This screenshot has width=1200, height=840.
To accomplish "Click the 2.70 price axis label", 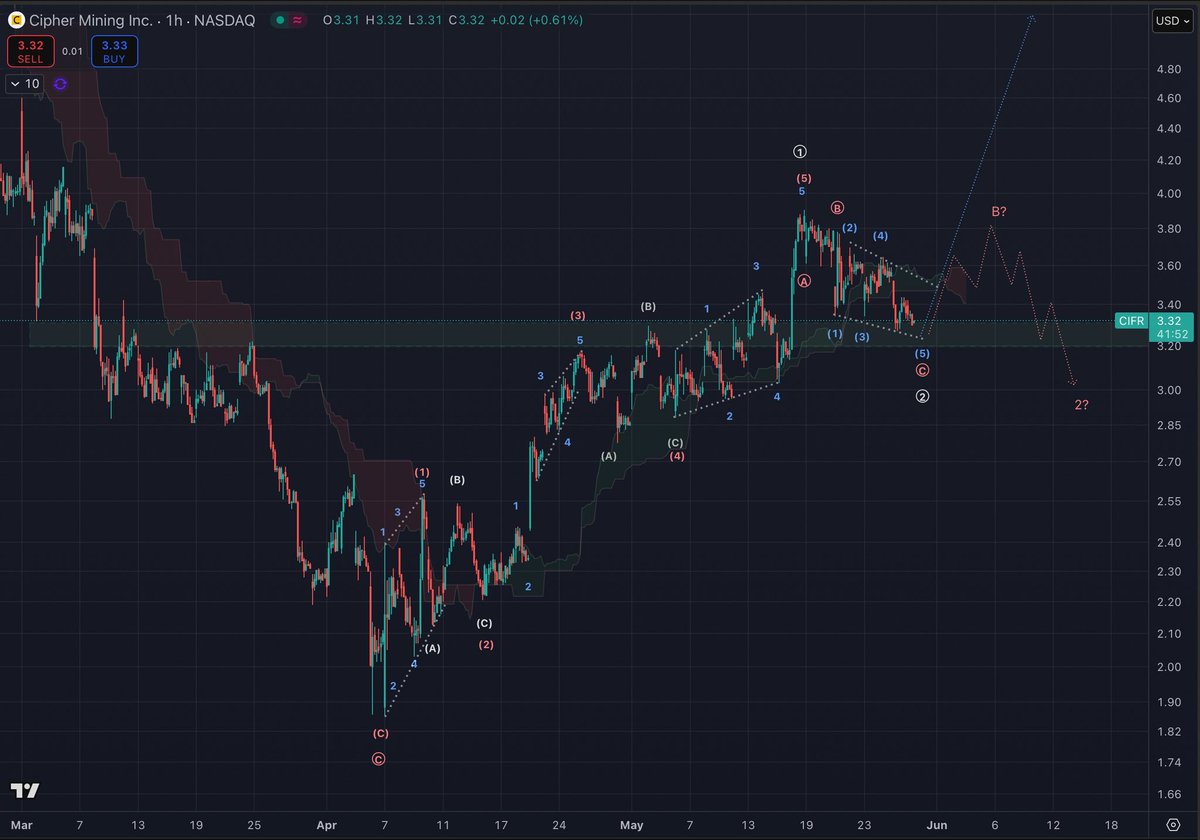I will 1170,463.
